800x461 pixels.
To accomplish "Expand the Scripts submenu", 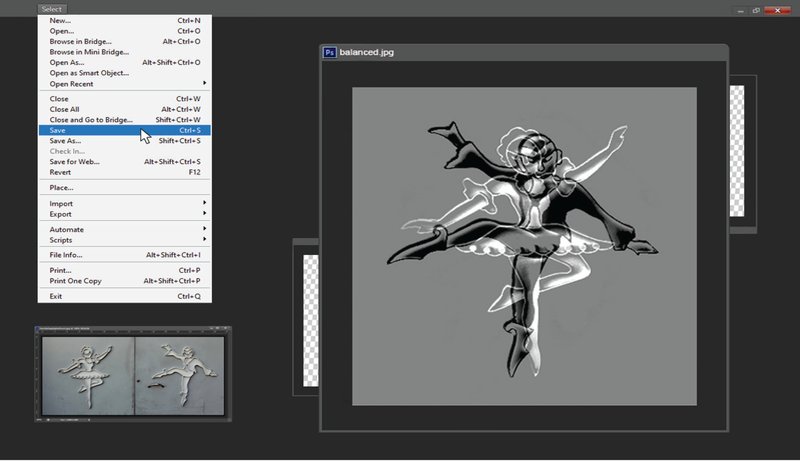I will click(124, 240).
